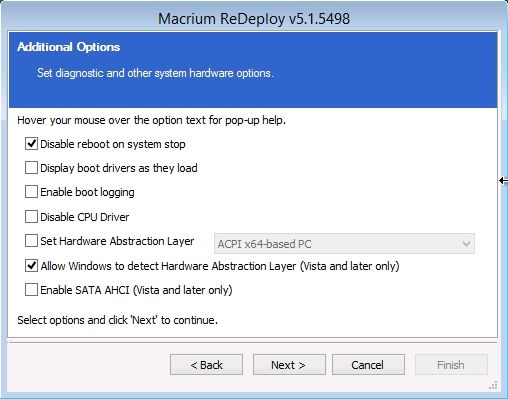Image resolution: width=508 pixels, height=399 pixels.
Task: Enable Set Hardware Abstraction Layer checkbox
Action: click(31, 241)
